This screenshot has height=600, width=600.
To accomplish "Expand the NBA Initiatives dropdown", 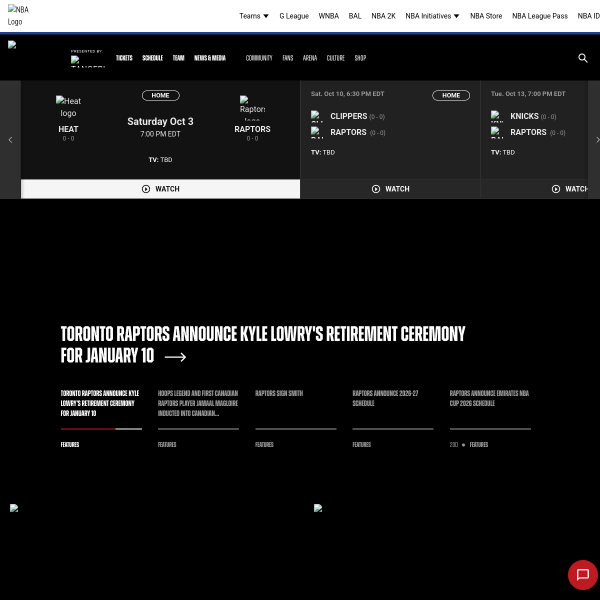I will coord(432,16).
